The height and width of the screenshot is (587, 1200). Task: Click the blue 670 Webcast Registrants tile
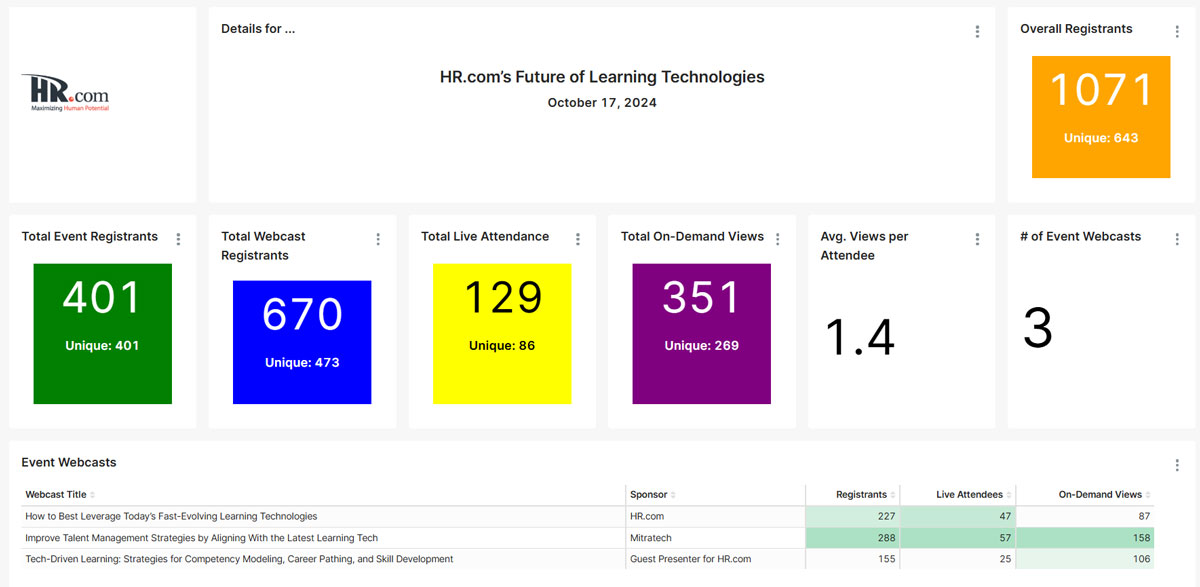pyautogui.click(x=302, y=342)
